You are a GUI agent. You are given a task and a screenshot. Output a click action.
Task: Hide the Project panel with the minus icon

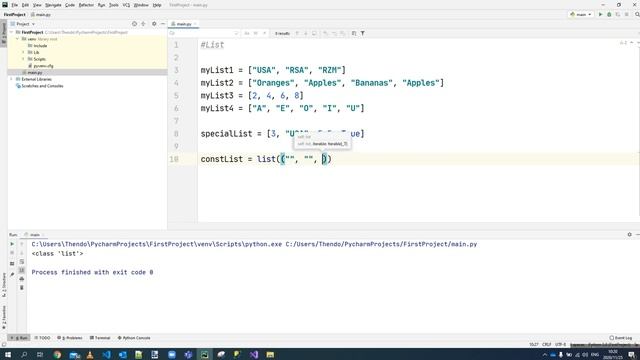[x=162, y=24]
